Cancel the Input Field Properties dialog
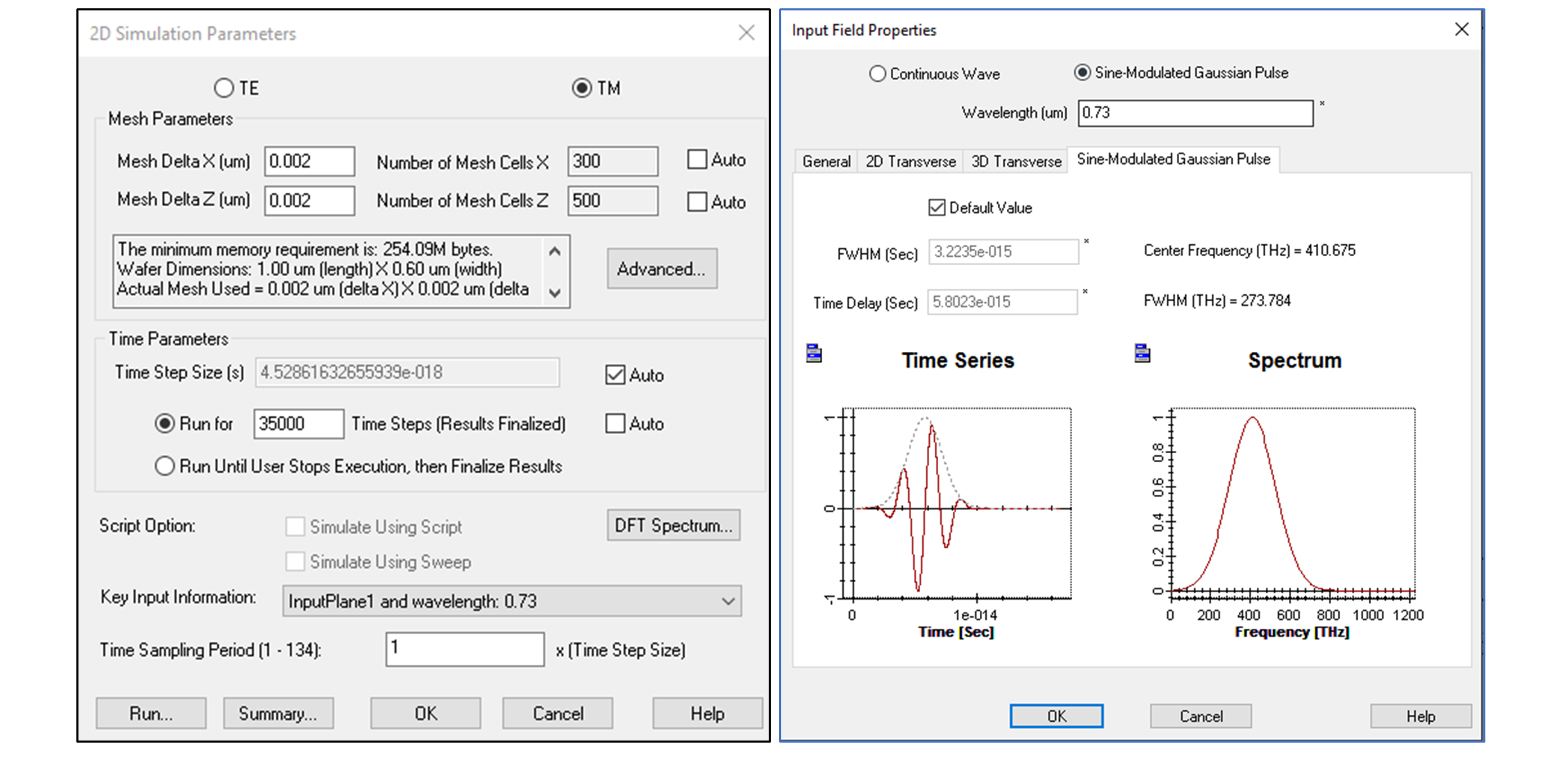Viewport: 1568px width, 778px height. [x=1201, y=716]
